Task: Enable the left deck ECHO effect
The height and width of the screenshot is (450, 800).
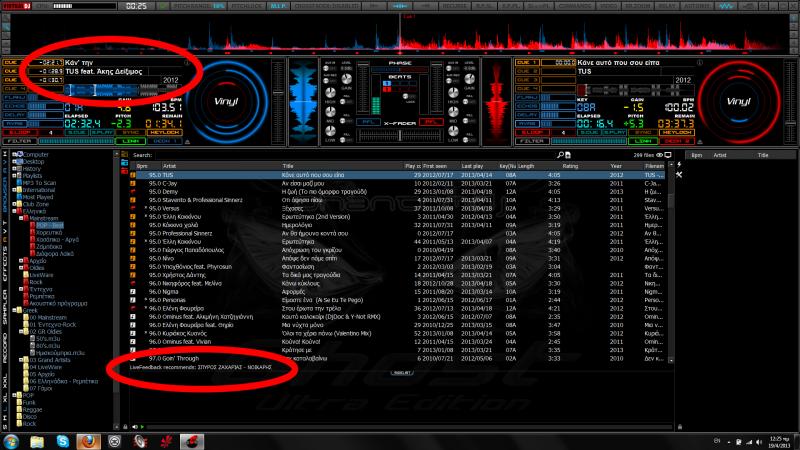Action: (x=13, y=106)
